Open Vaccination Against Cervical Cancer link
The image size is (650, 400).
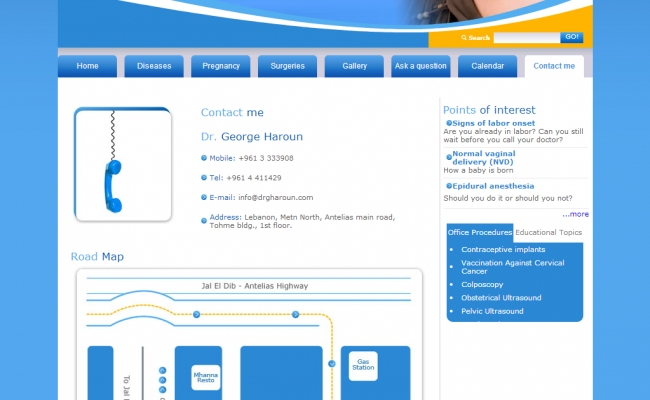(x=512, y=267)
